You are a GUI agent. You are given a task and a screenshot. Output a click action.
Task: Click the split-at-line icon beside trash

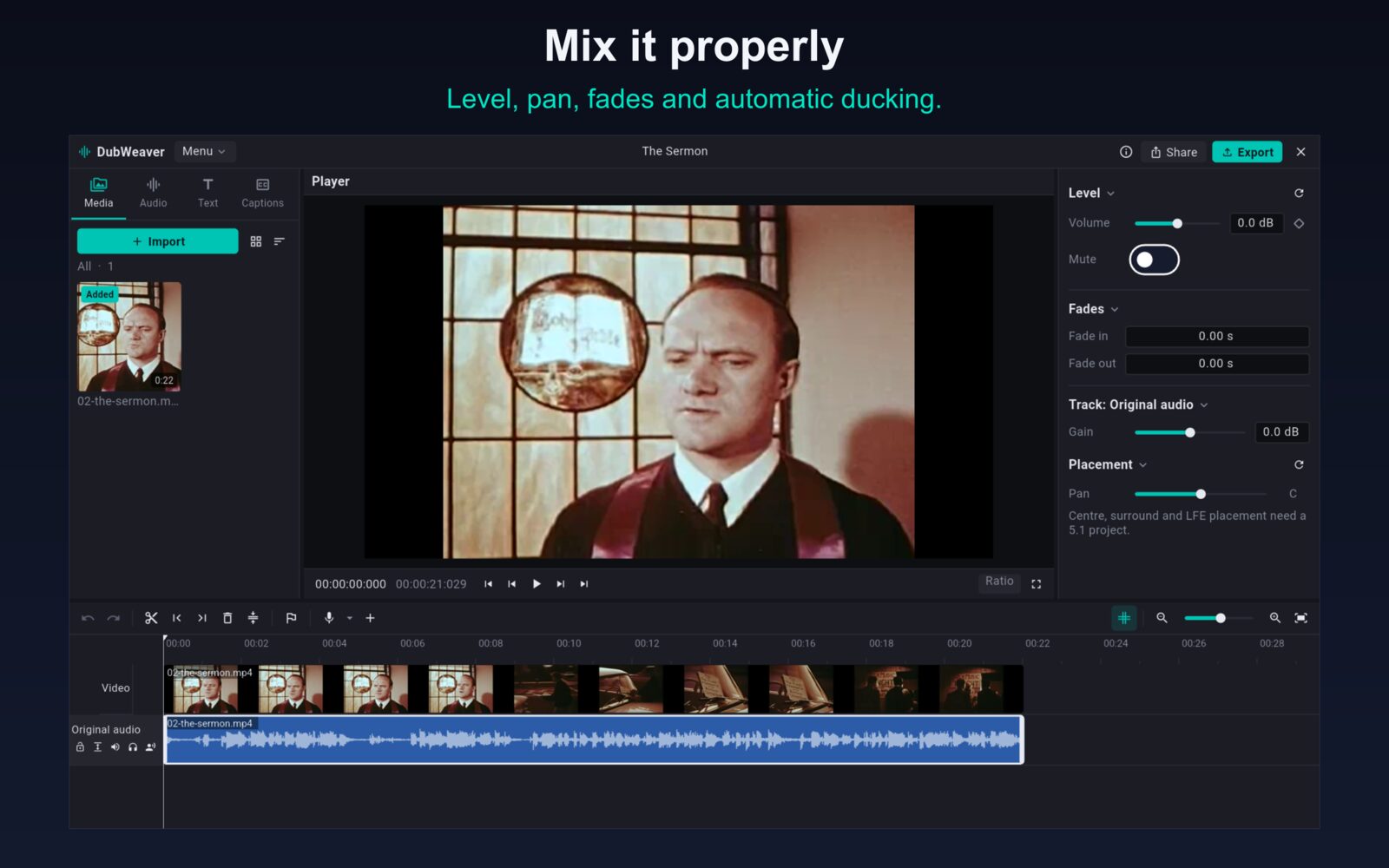click(x=253, y=618)
